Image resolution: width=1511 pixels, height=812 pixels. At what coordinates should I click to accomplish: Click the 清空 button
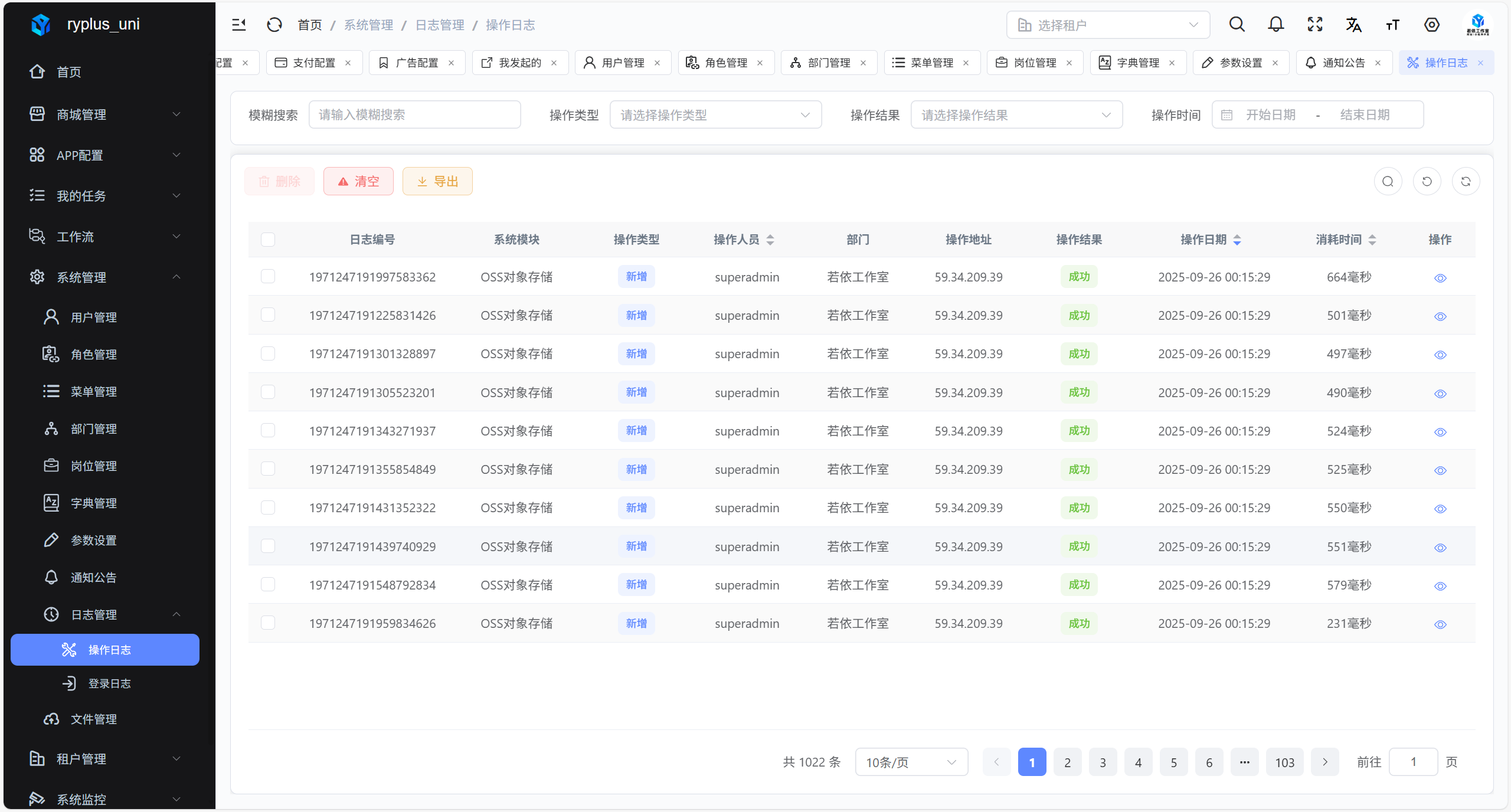tap(358, 181)
